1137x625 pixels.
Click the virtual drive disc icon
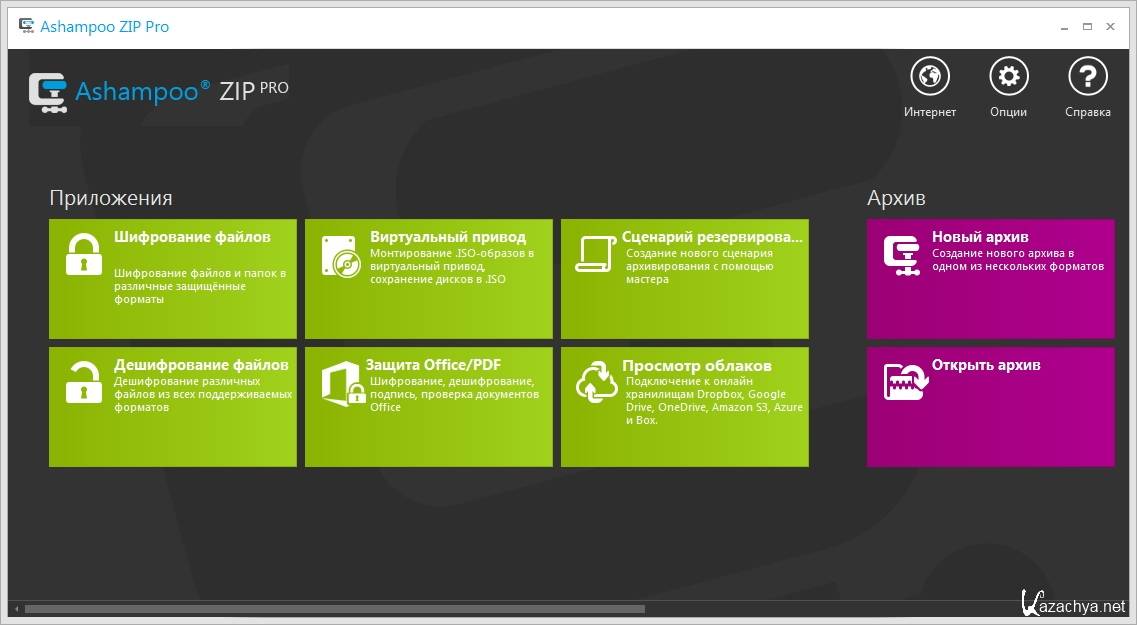(340, 255)
